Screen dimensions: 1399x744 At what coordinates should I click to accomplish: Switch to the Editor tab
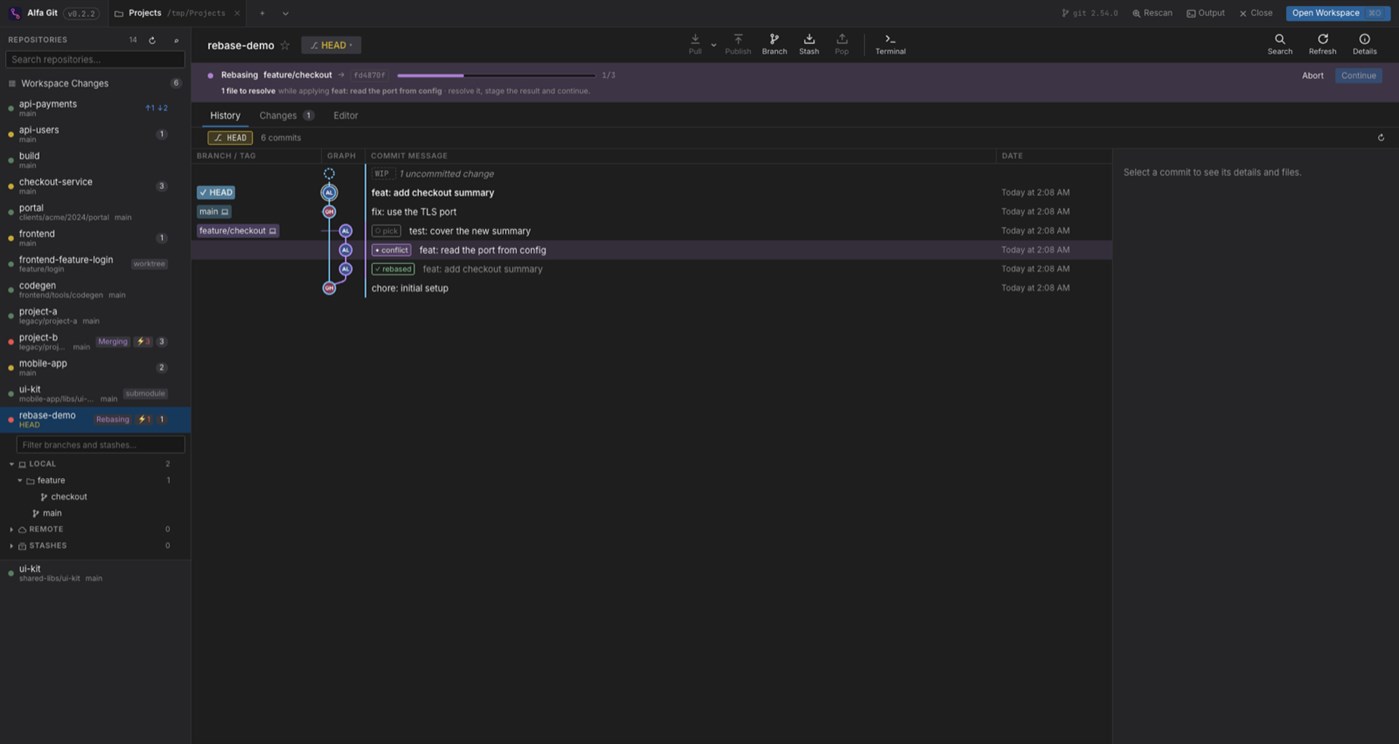click(x=346, y=116)
